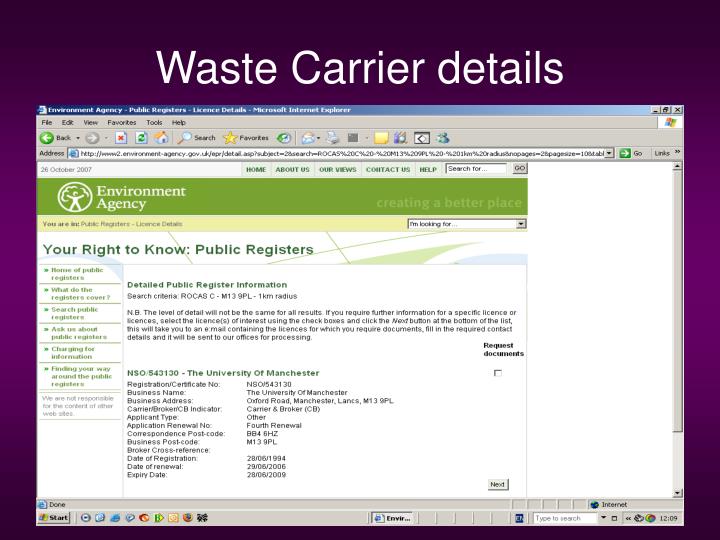Click the Research books toolbar icon

[401, 138]
